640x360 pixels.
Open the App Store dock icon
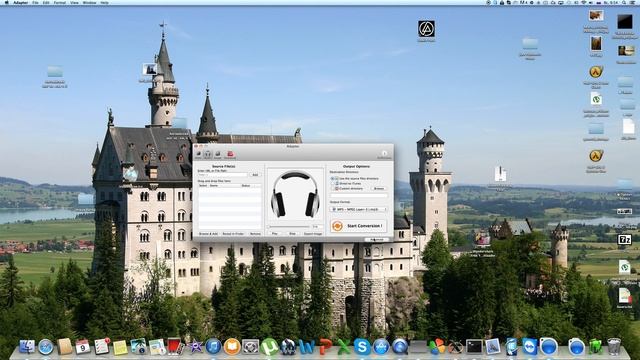click(x=381, y=347)
